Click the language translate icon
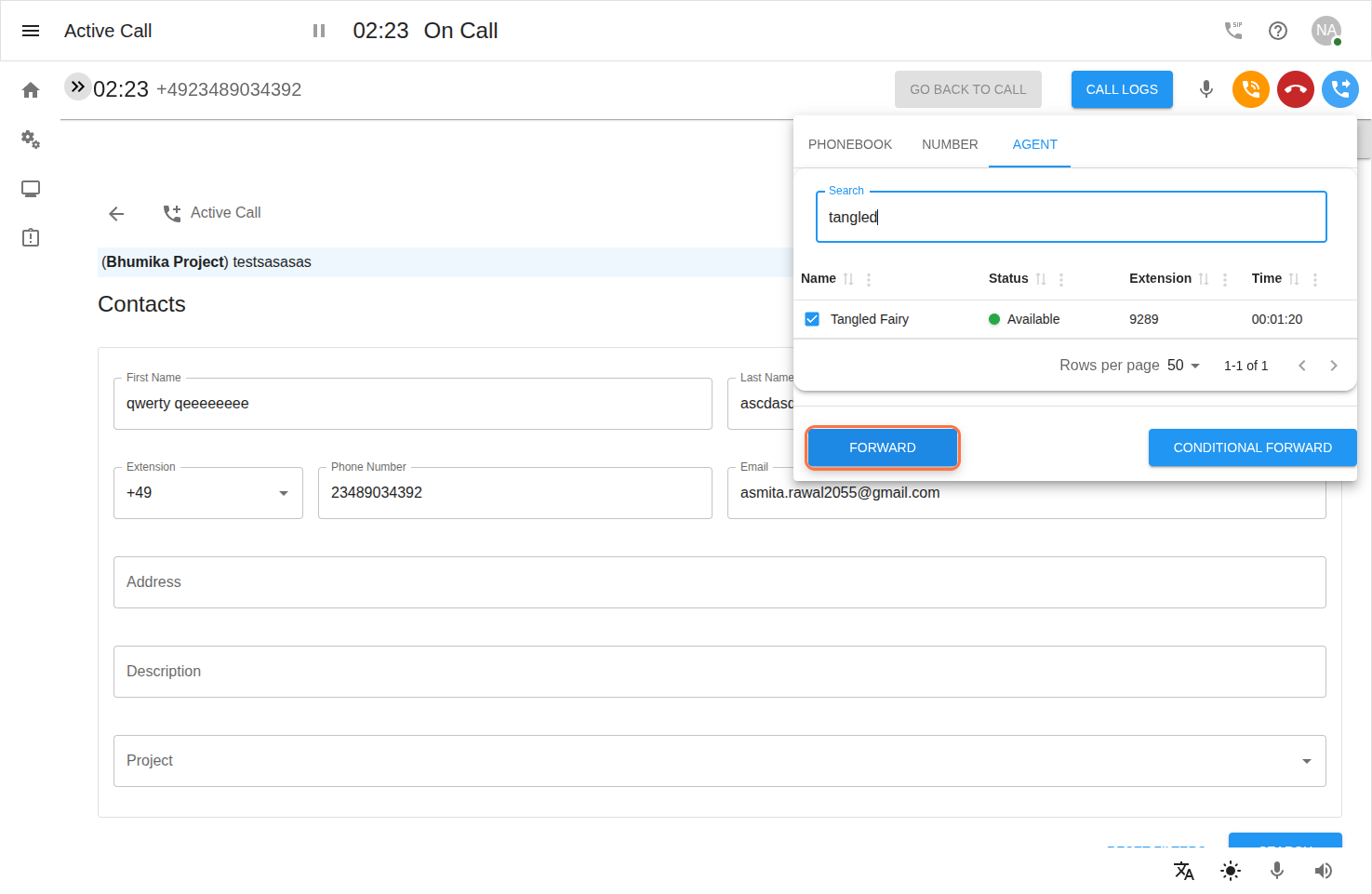The height and width of the screenshot is (894, 1372). (1183, 871)
